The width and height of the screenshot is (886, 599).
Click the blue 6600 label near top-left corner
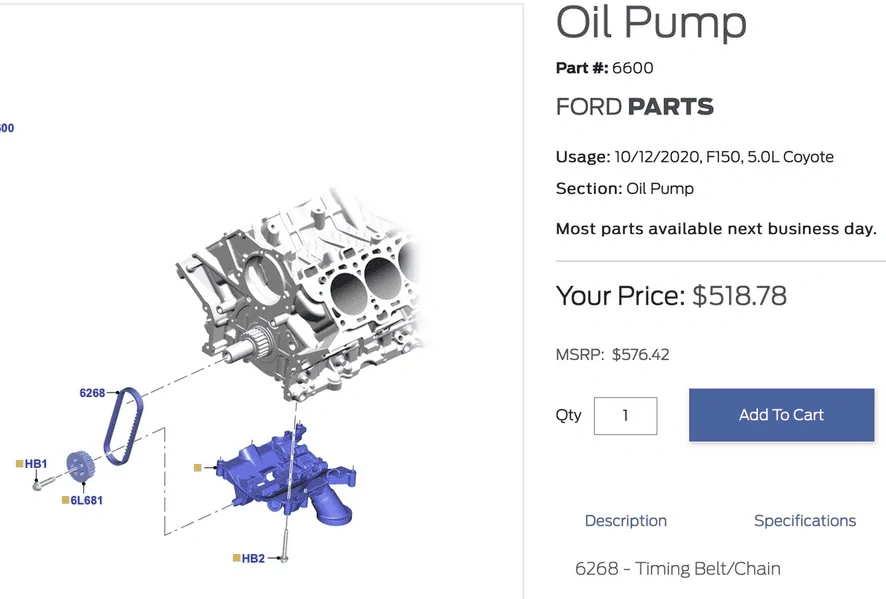pos(7,128)
